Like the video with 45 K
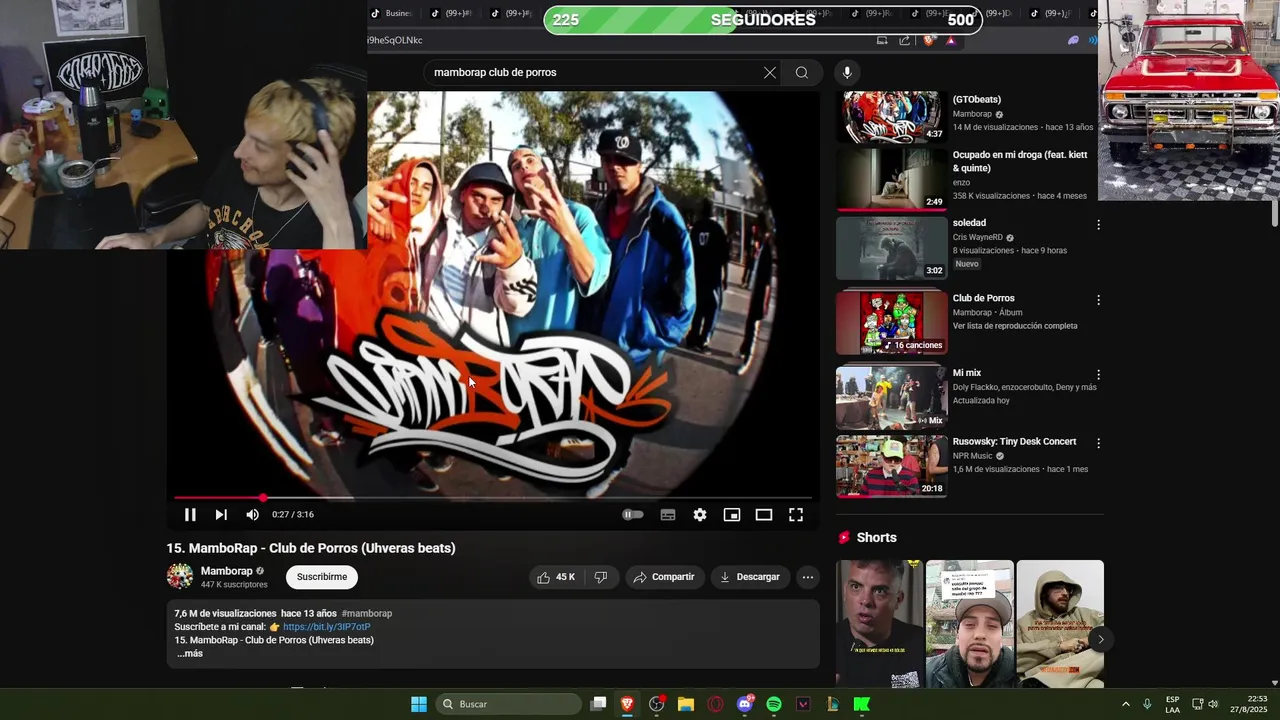This screenshot has height=720, width=1280. click(556, 577)
